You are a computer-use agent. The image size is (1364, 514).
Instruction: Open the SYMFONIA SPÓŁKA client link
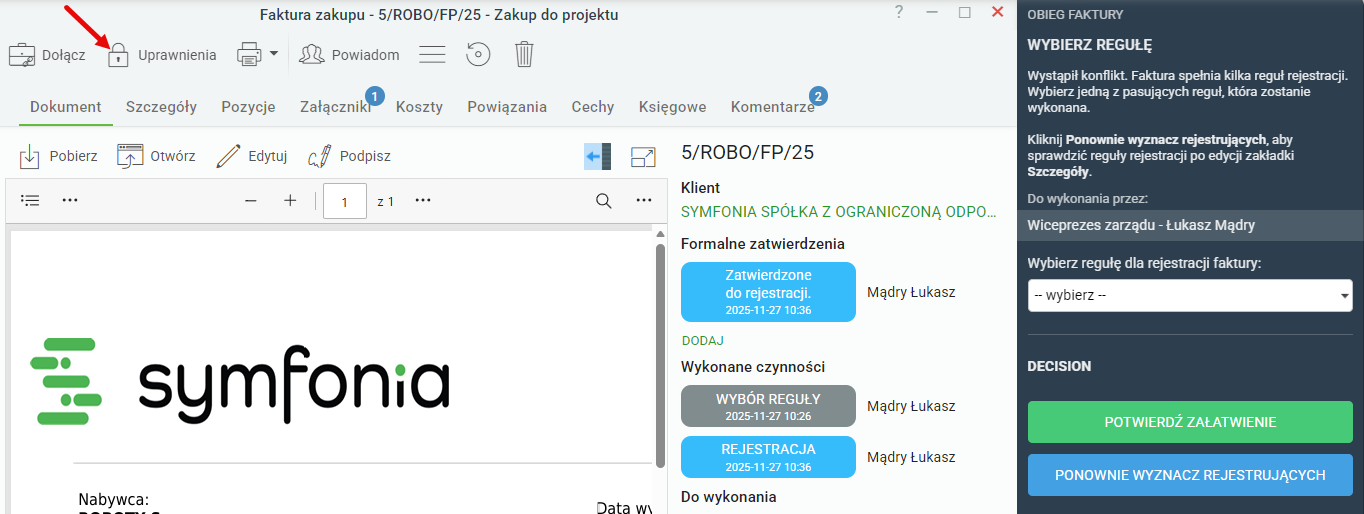(839, 211)
